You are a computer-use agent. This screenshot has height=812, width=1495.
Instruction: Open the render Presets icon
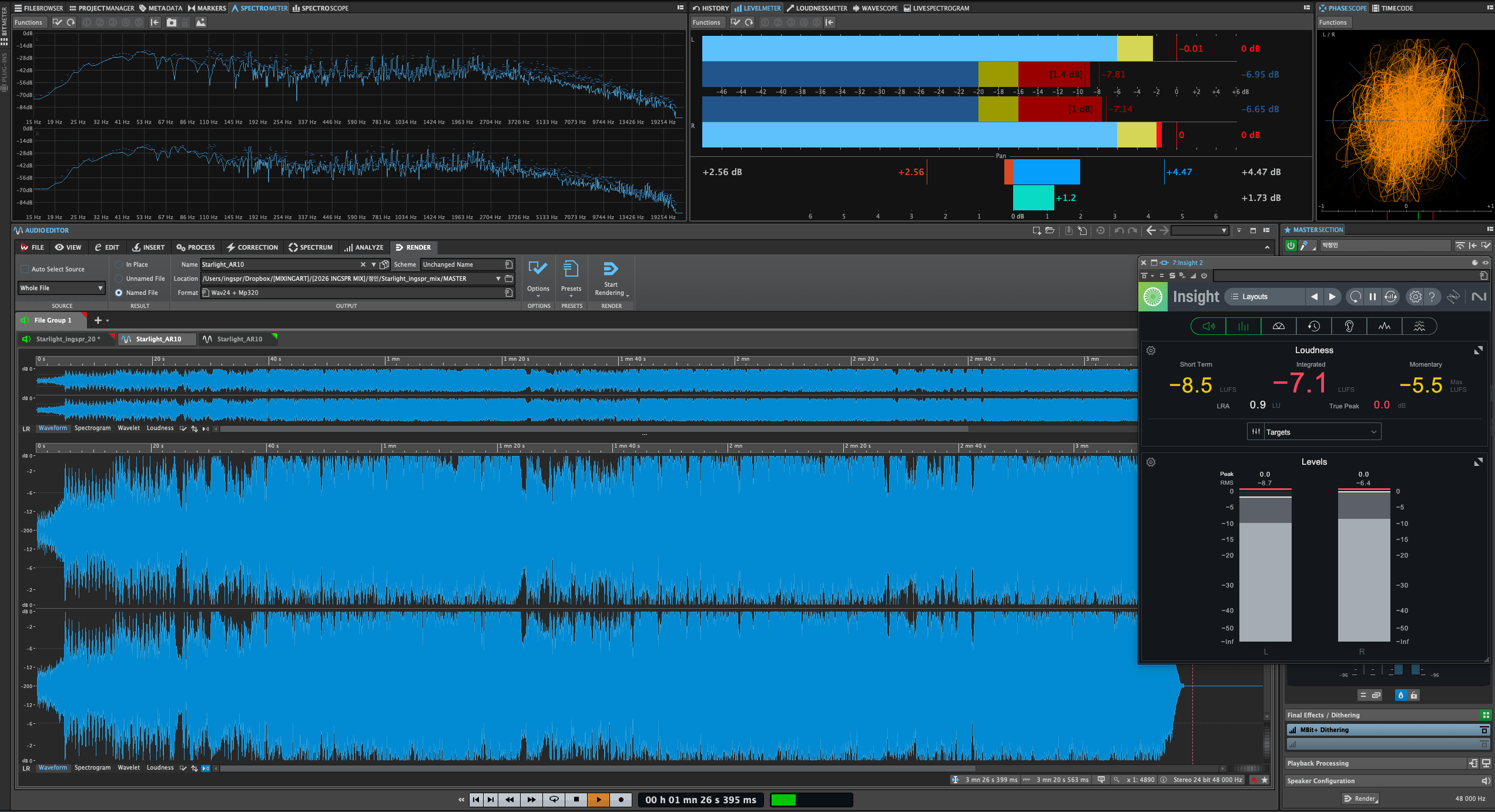[x=571, y=269]
